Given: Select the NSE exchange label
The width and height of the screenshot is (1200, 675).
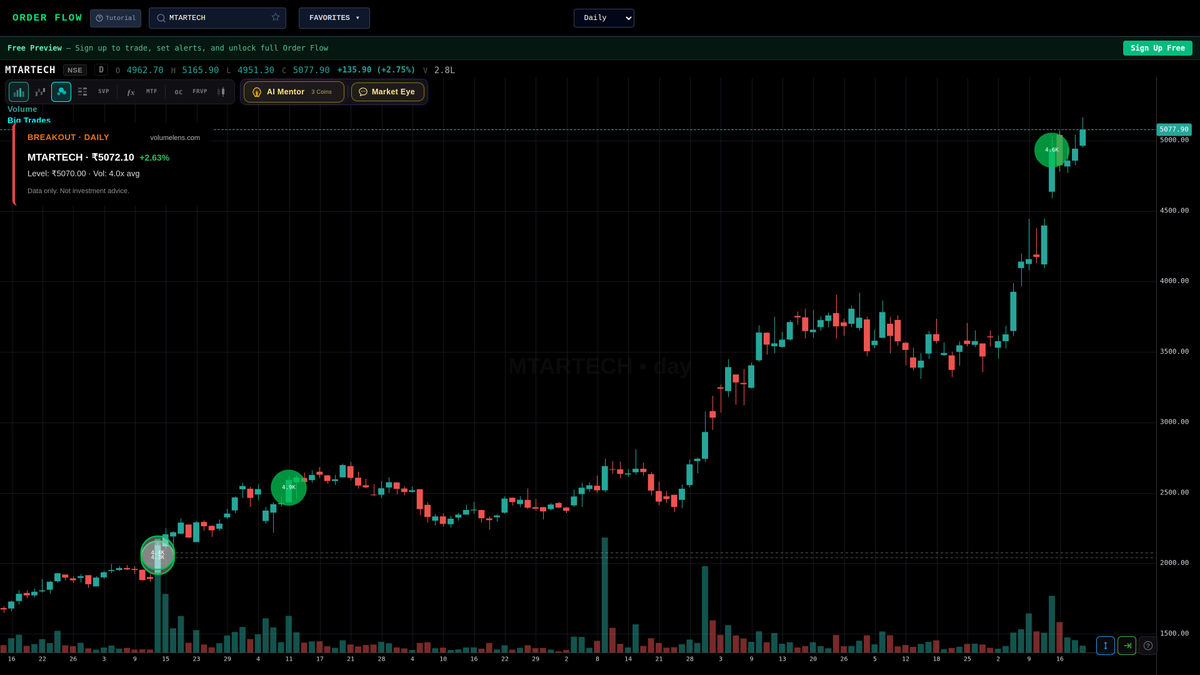Looking at the screenshot, I should (75, 70).
